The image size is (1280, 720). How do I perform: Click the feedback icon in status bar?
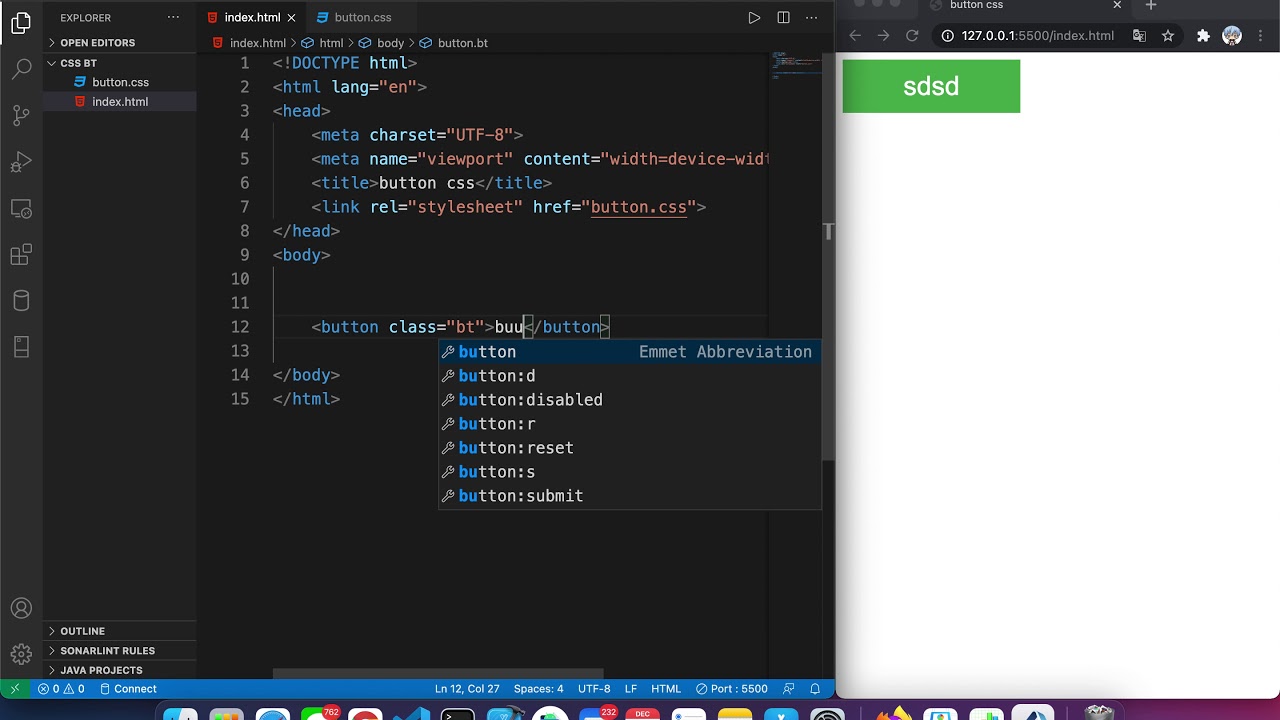pos(789,689)
